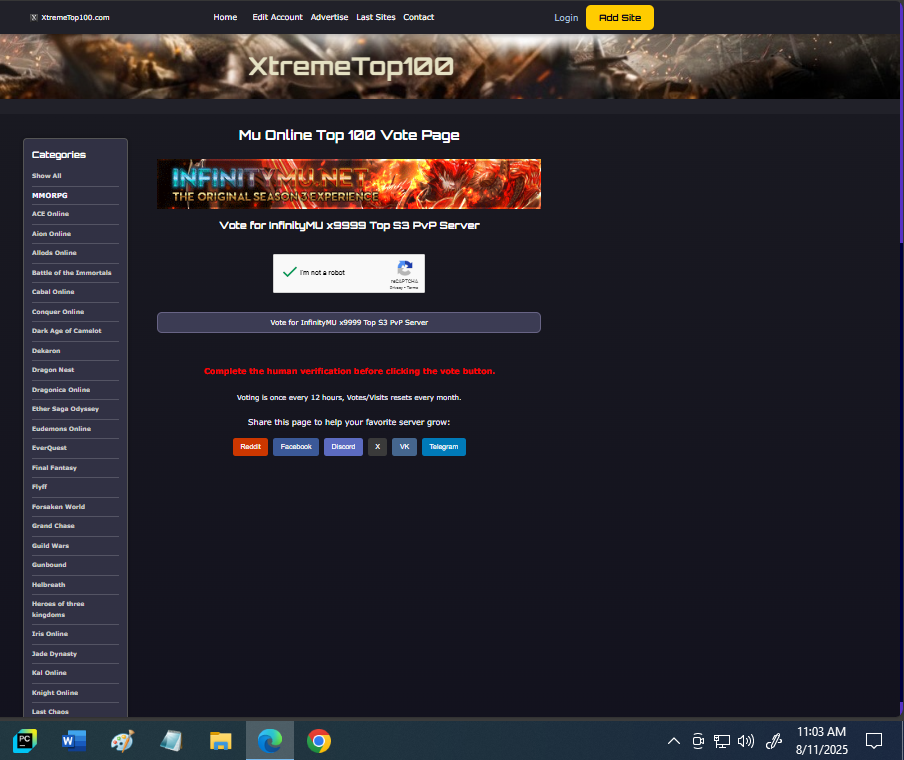Open Dark Age of Camelot category
The height and width of the screenshot is (760, 904).
coord(66,331)
